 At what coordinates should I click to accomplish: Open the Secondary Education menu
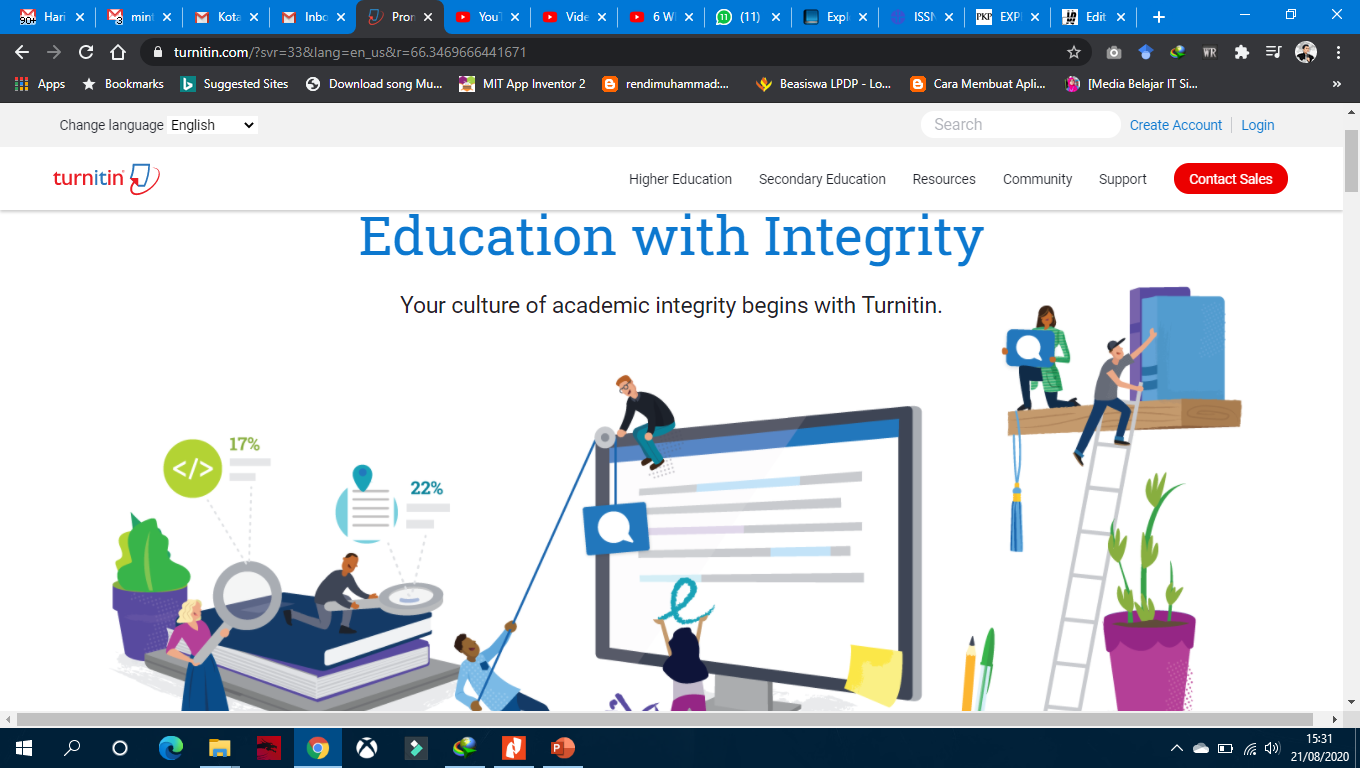pyautogui.click(x=822, y=179)
